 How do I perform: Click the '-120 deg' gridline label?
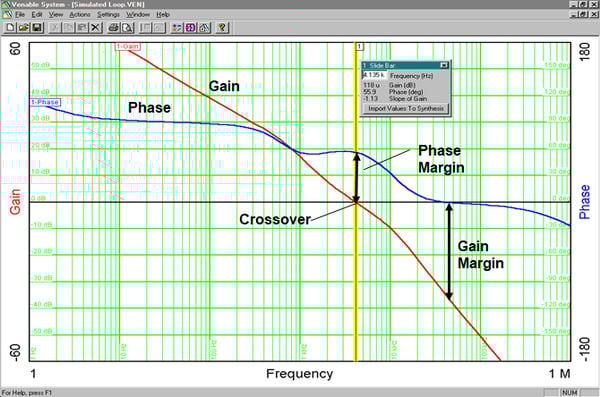tap(556, 305)
